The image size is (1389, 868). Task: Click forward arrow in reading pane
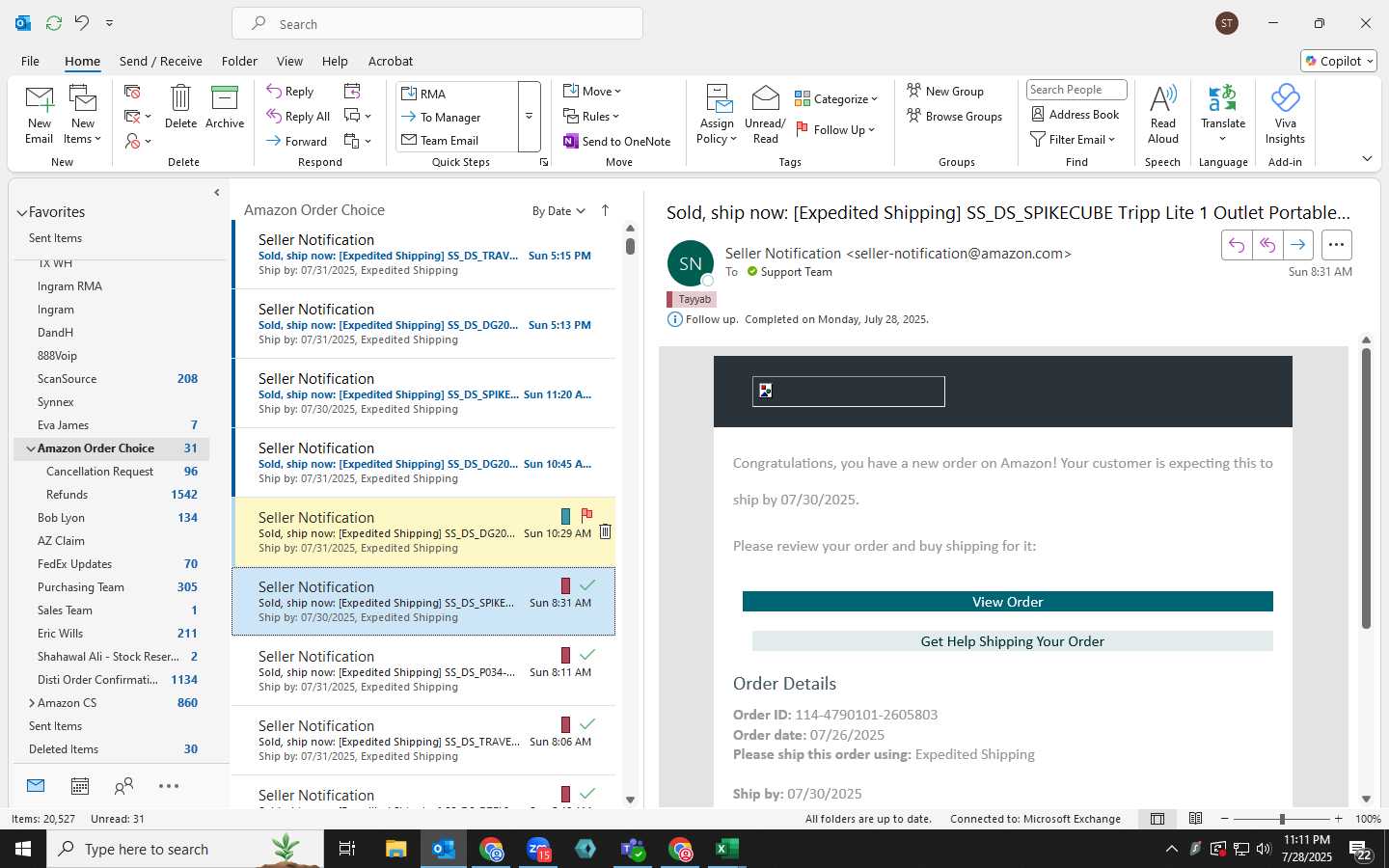[x=1298, y=245]
